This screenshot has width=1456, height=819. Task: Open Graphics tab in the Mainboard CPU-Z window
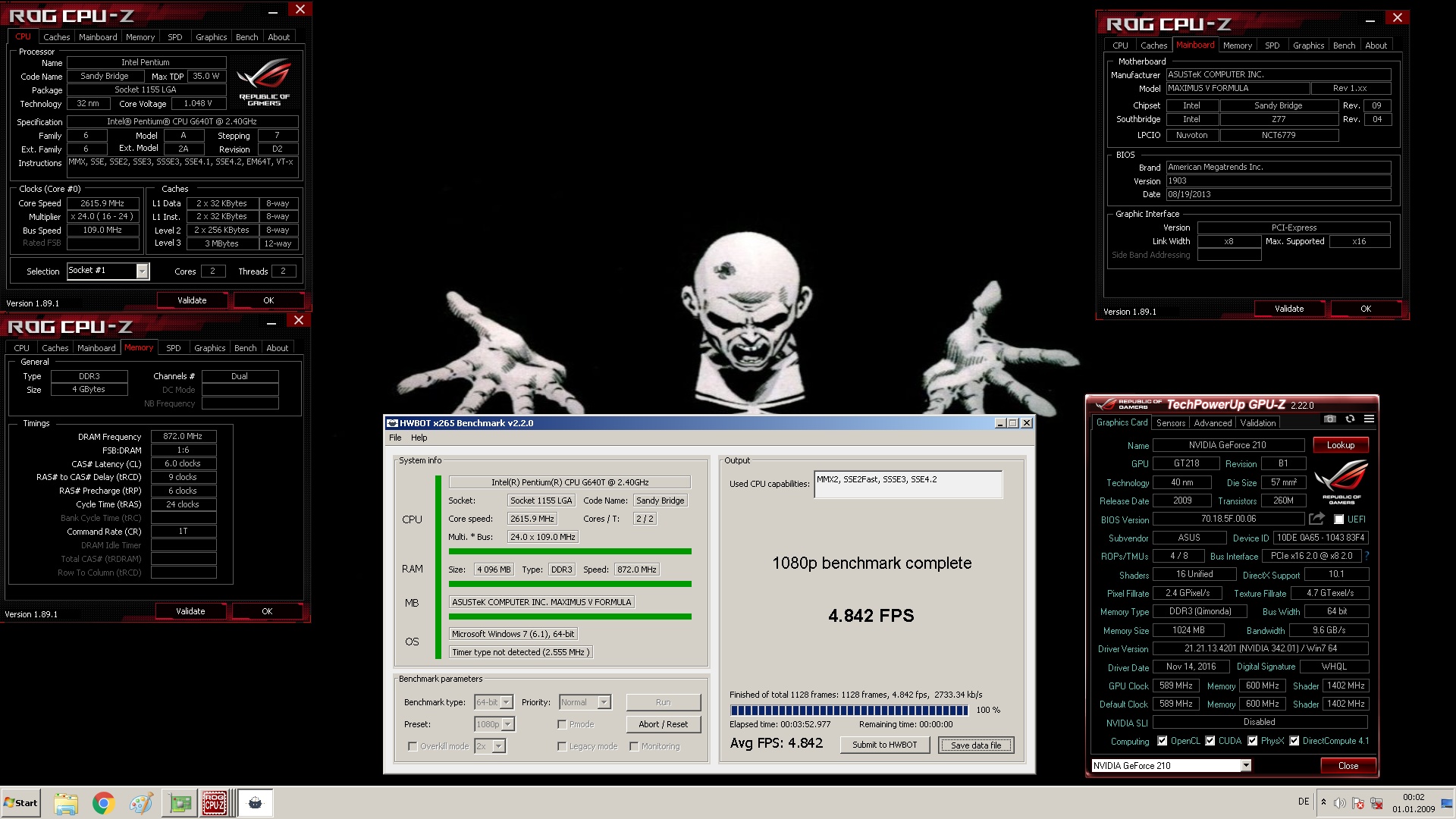(1308, 45)
